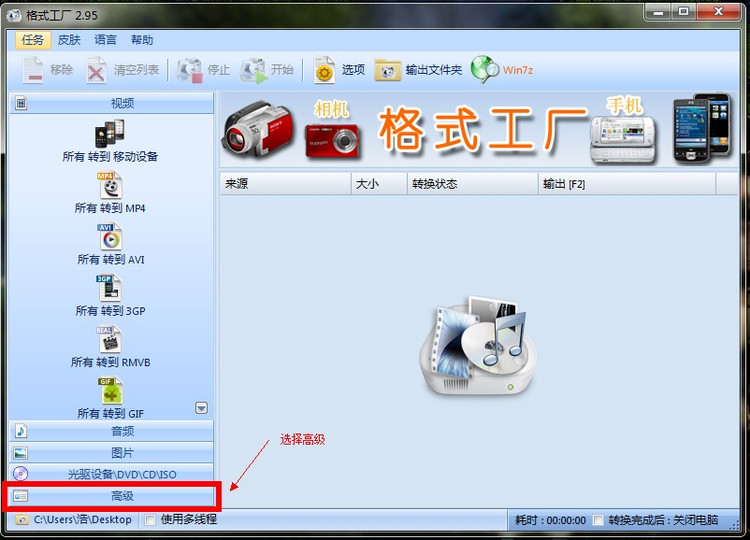The height and width of the screenshot is (540, 750).
Task: Expand the 光驱设备\DVD\CD\ISO panel
Action: coord(111,474)
